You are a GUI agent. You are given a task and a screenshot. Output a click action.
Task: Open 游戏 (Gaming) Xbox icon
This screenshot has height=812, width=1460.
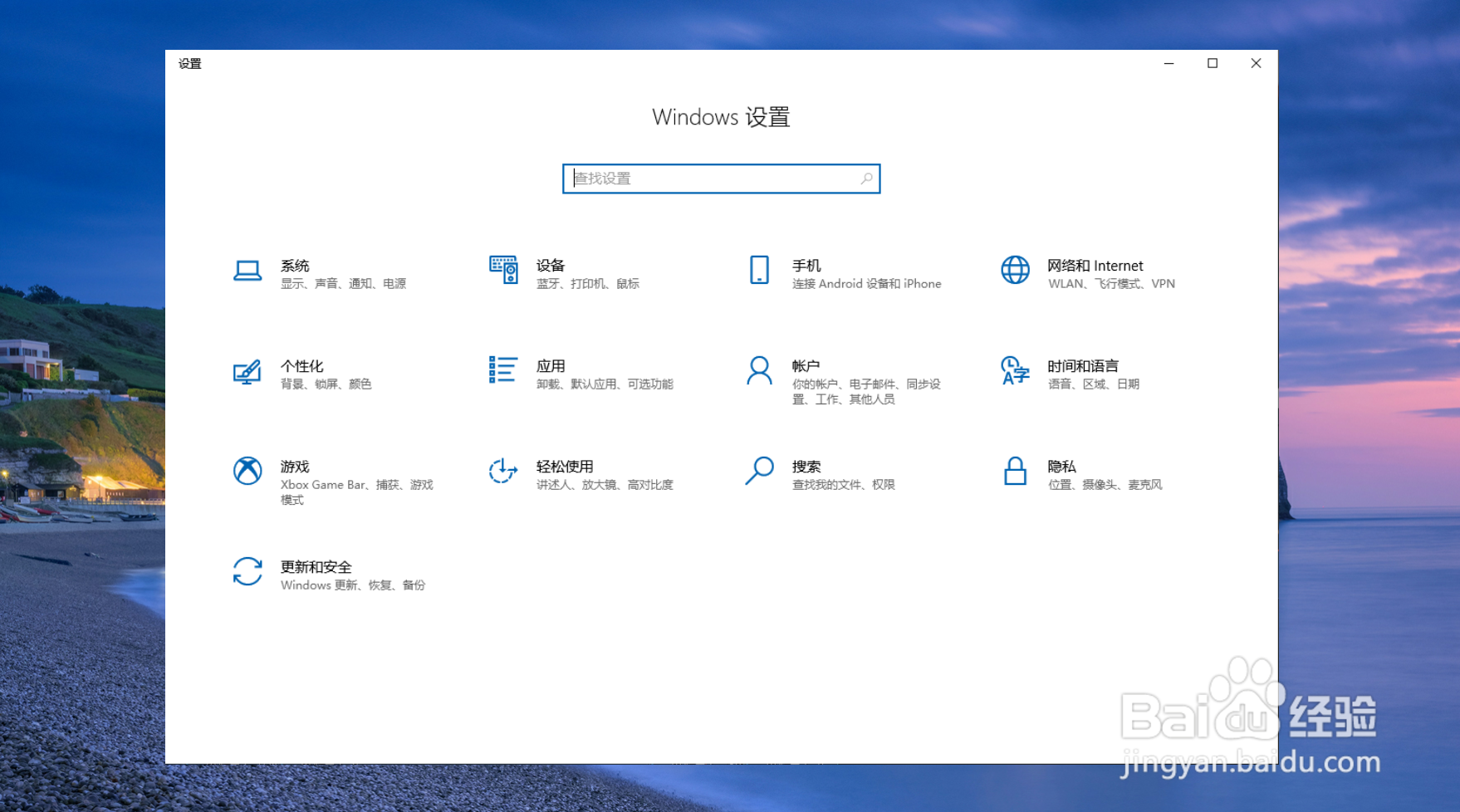pyautogui.click(x=247, y=472)
